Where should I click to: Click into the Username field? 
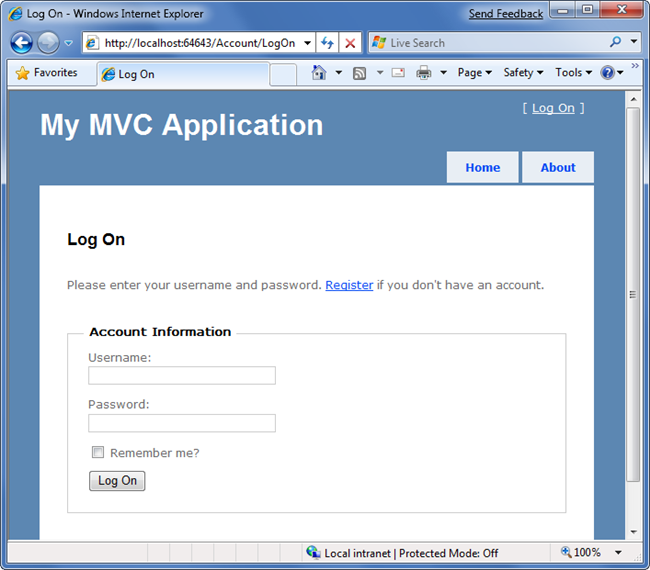coord(182,375)
